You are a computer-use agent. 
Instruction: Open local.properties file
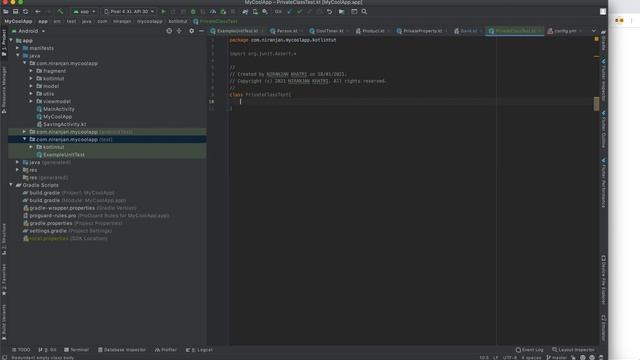(x=65, y=238)
